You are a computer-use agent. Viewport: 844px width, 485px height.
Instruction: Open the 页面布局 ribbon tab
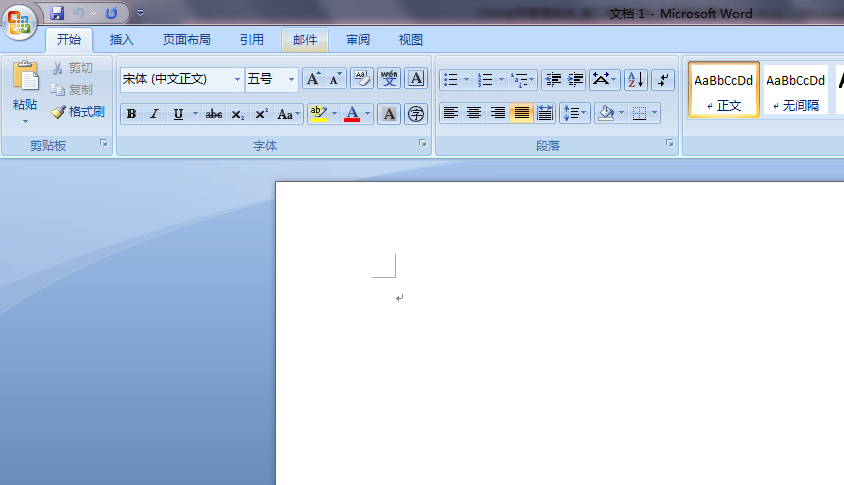[x=187, y=40]
